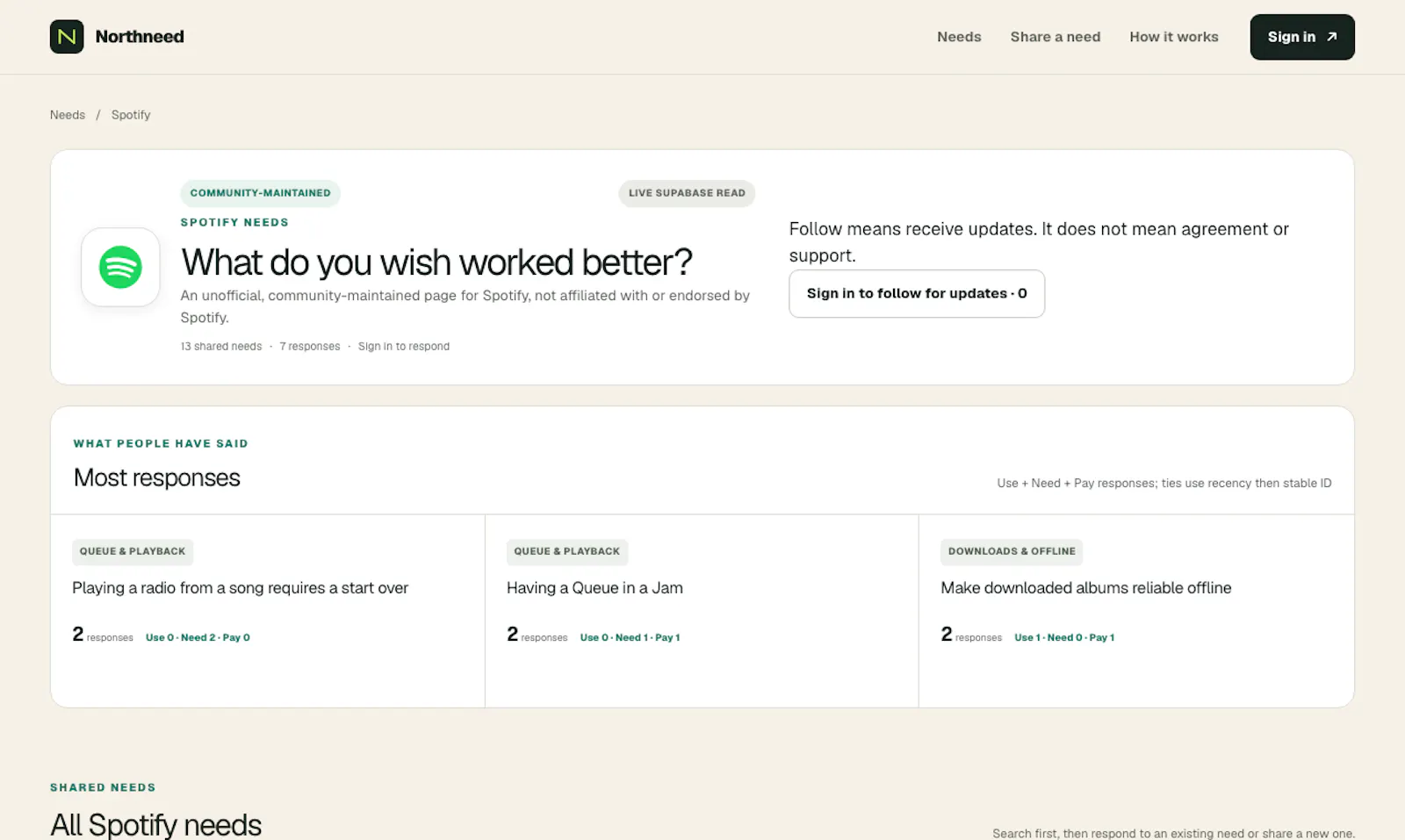Open How it works page
1405x840 pixels.
1173,37
